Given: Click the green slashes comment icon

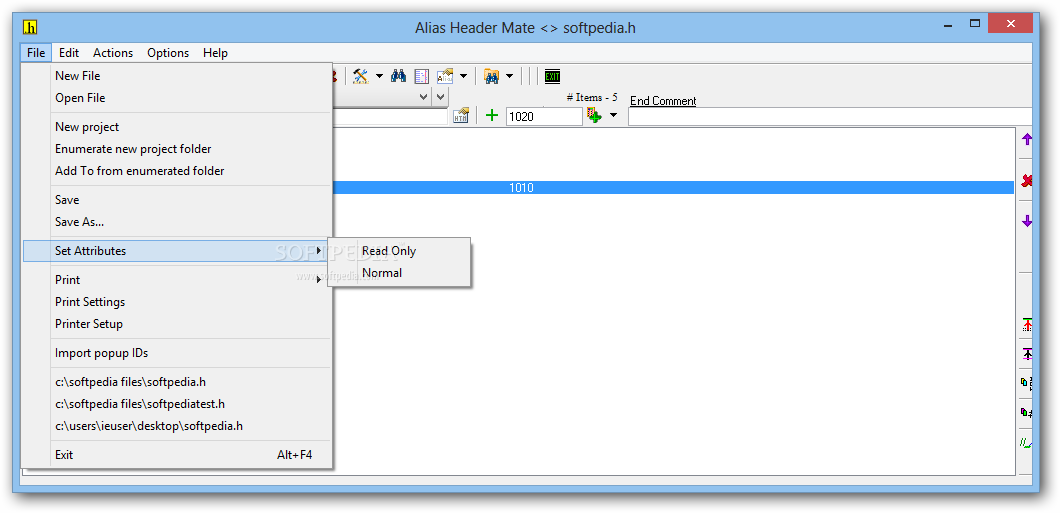Looking at the screenshot, I should pos(1027,443).
